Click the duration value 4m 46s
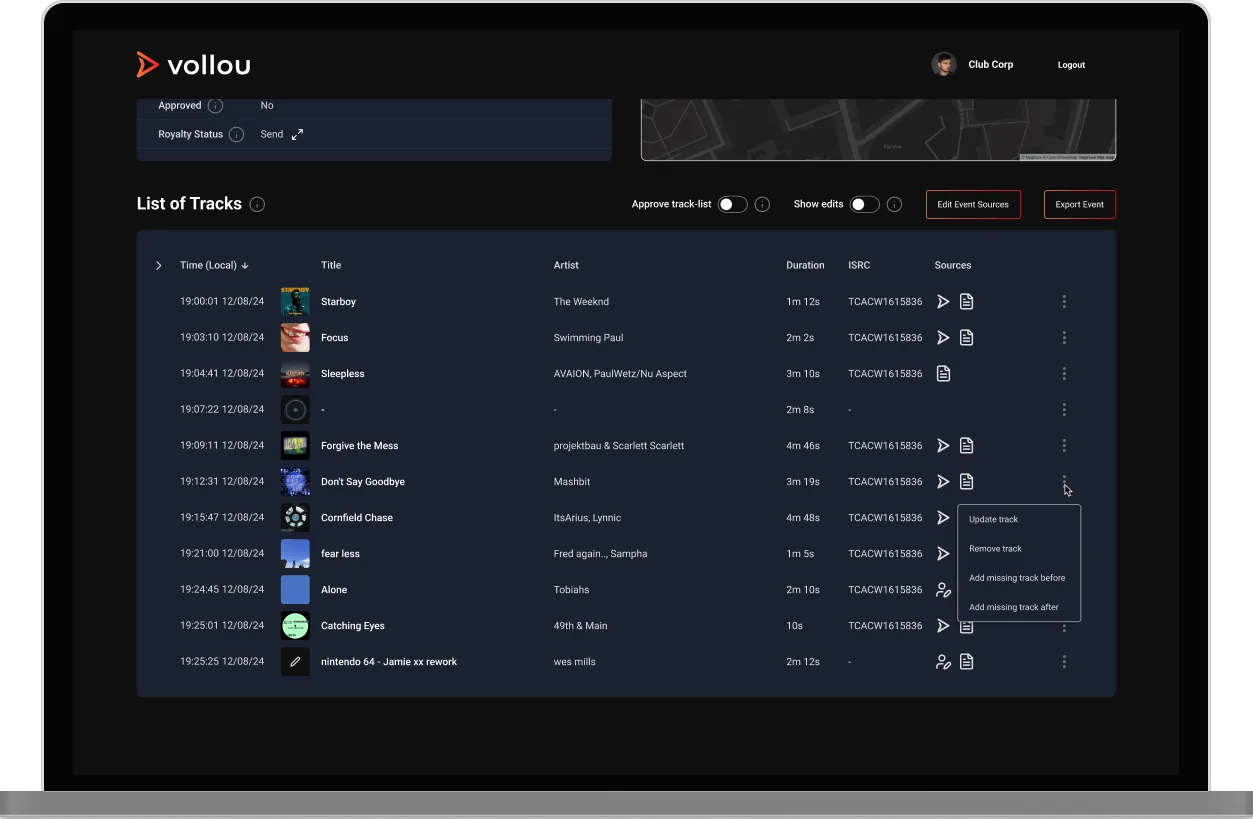Screen dimensions: 1253x819 (x=803, y=445)
